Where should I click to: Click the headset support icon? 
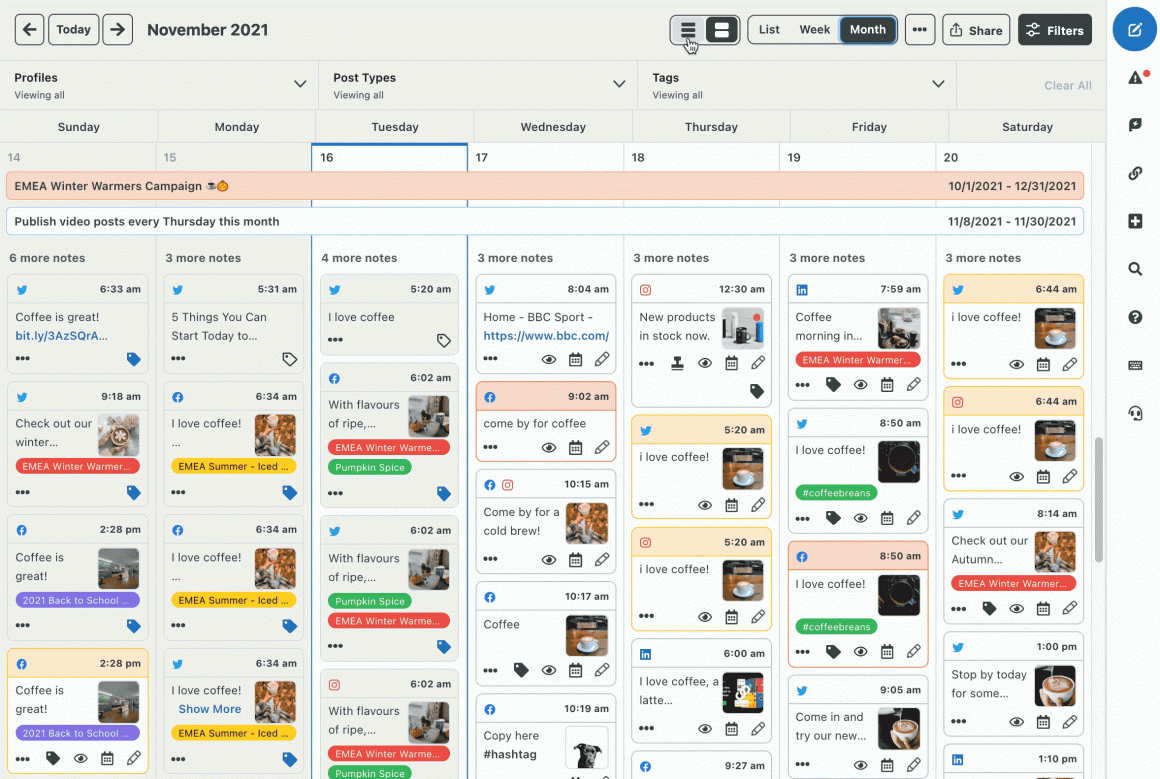coord(1135,413)
